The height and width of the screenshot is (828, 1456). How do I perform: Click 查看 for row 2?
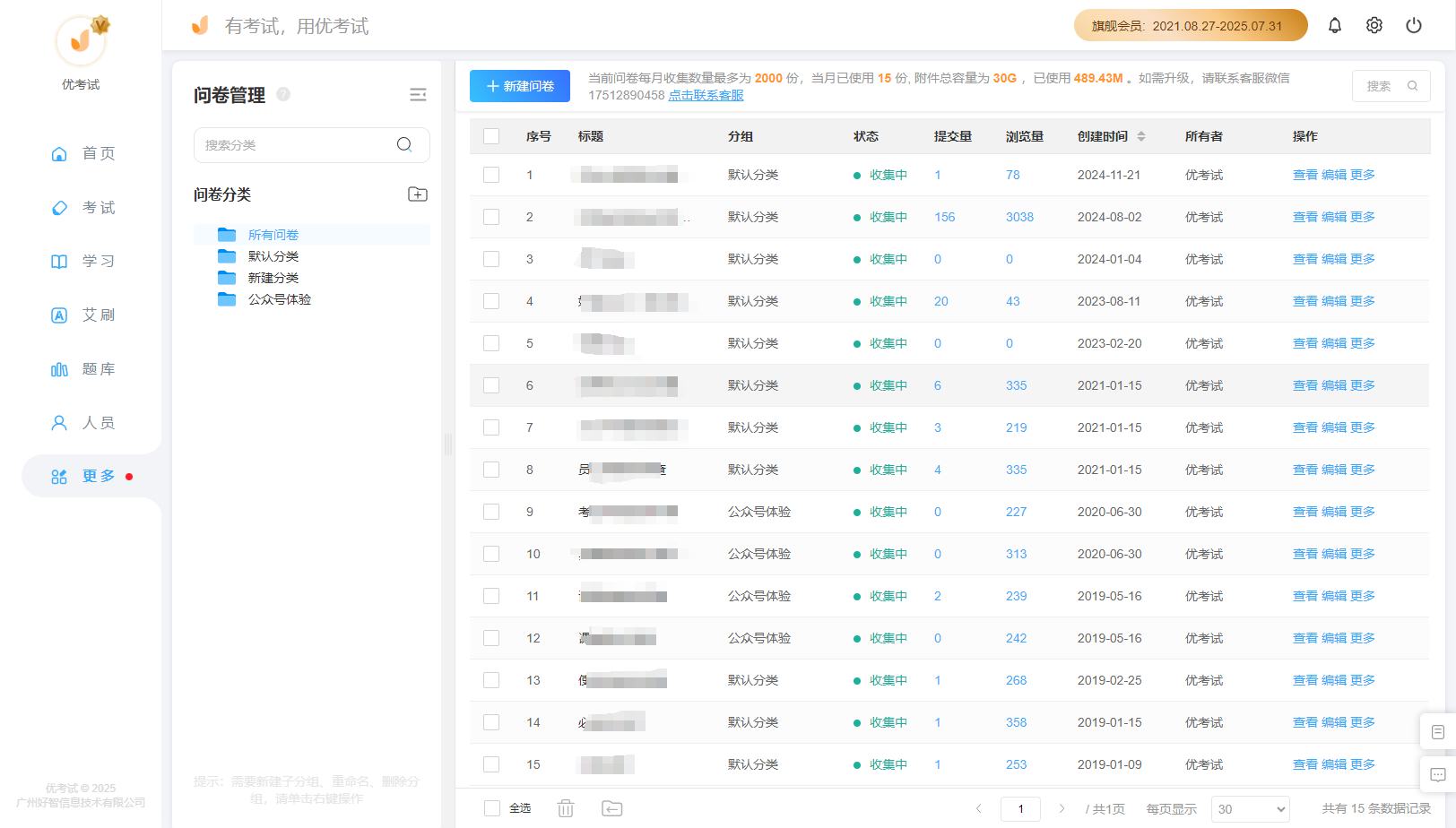tap(1305, 217)
